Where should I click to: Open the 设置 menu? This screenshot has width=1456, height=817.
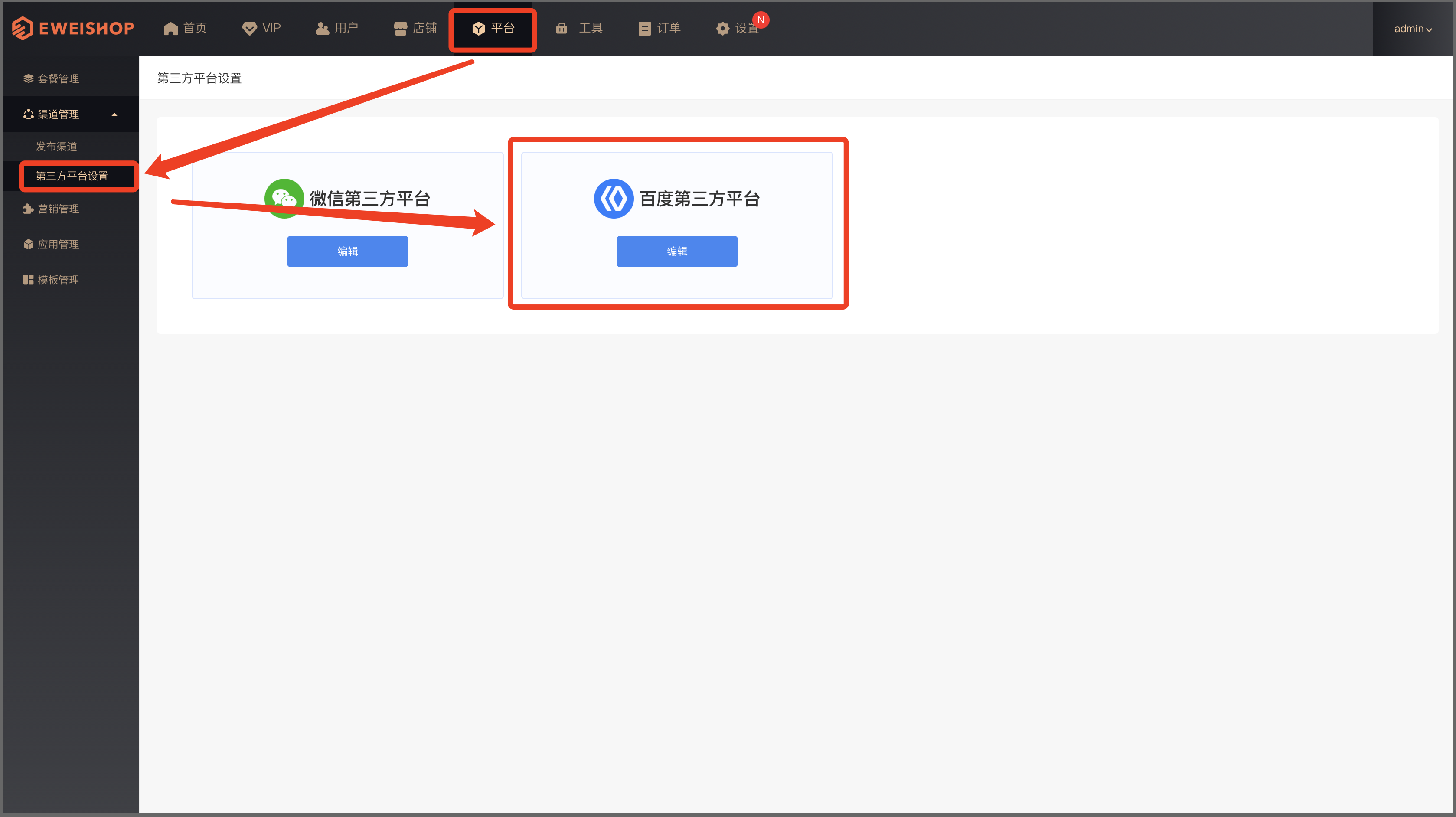coord(737,28)
